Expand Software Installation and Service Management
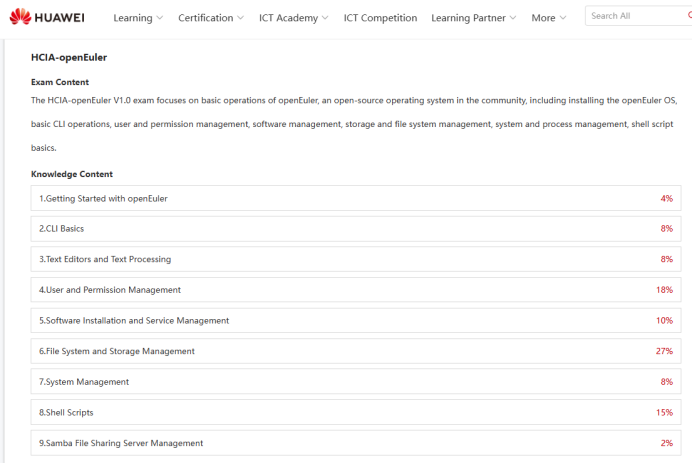Screen dimensions: 692x464 point(355,321)
